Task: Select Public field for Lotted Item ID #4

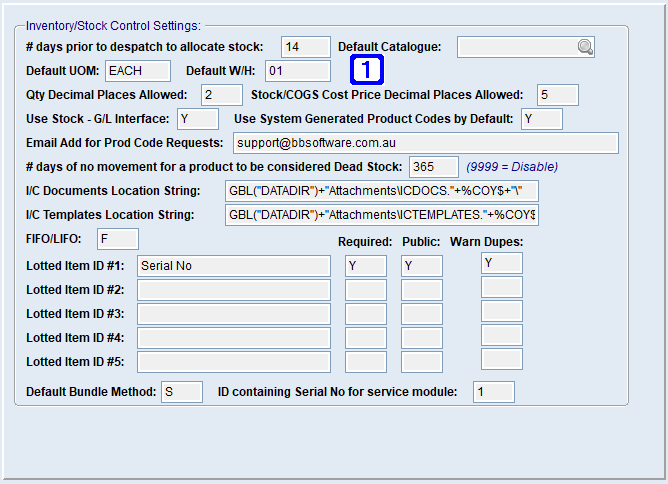Action: click(422, 338)
